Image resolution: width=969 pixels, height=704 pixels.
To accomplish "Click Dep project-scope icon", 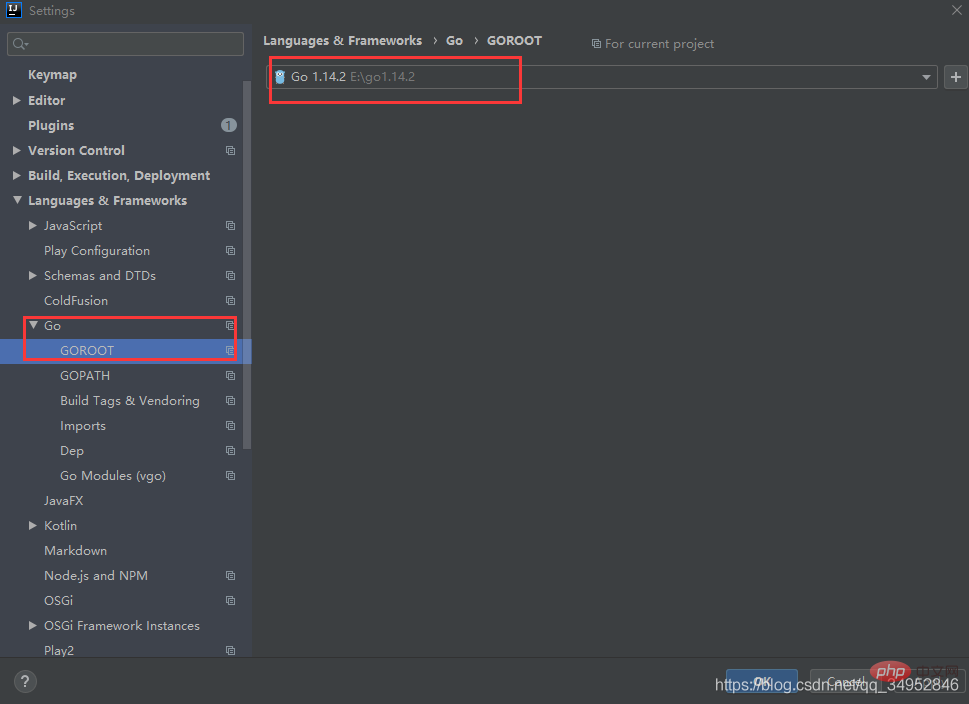I will [231, 451].
